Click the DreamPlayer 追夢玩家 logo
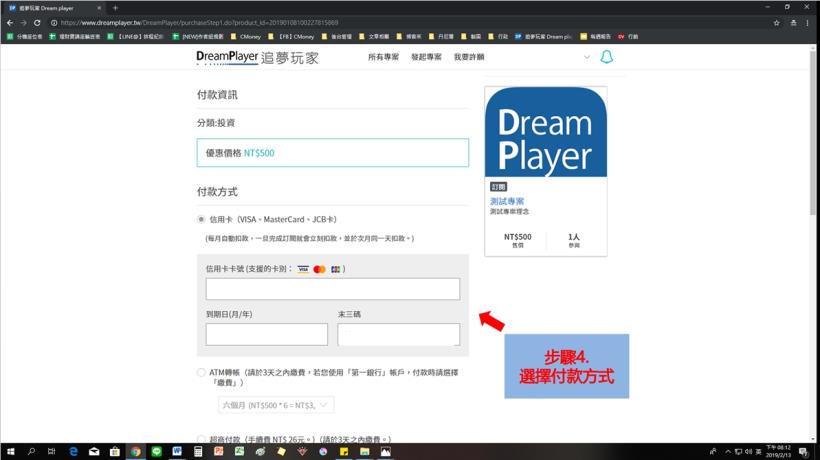Viewport: 820px width, 460px height. tap(257, 58)
